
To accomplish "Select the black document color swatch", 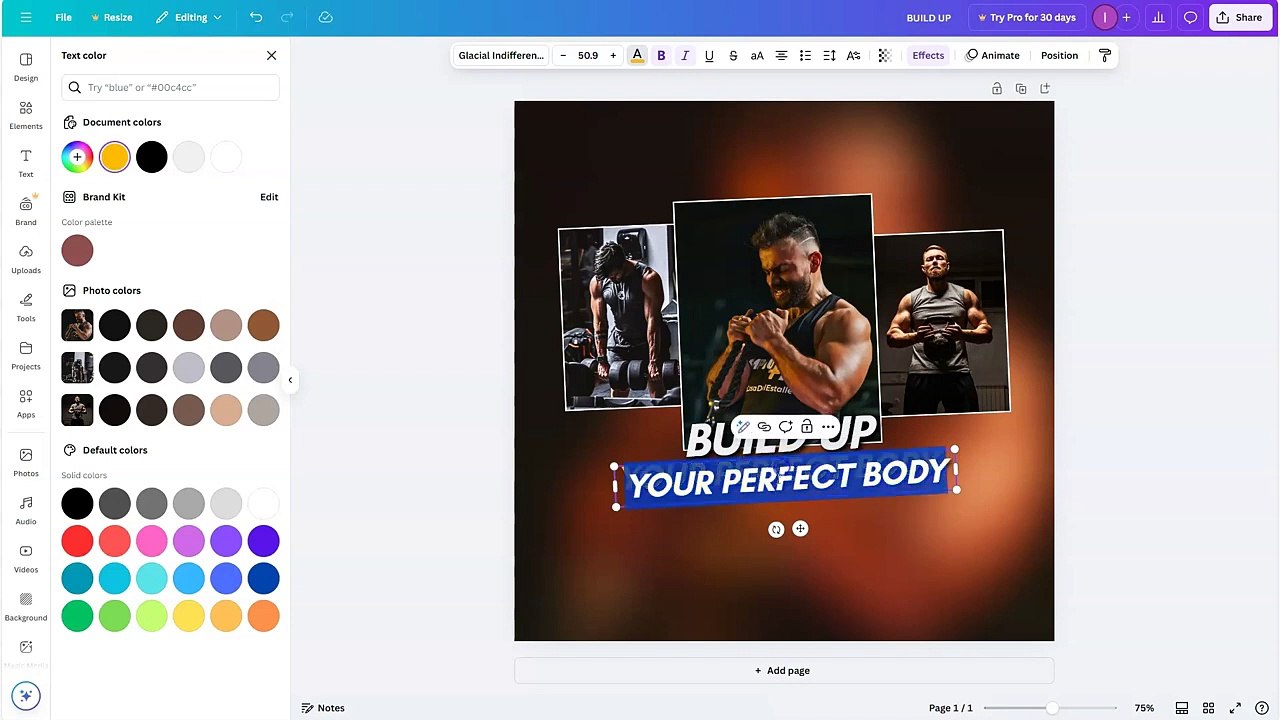I will click(151, 157).
